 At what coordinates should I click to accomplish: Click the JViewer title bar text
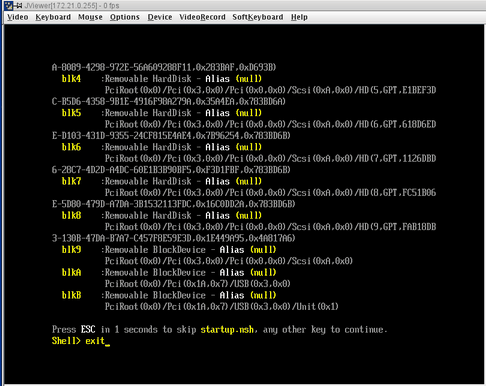72,6
